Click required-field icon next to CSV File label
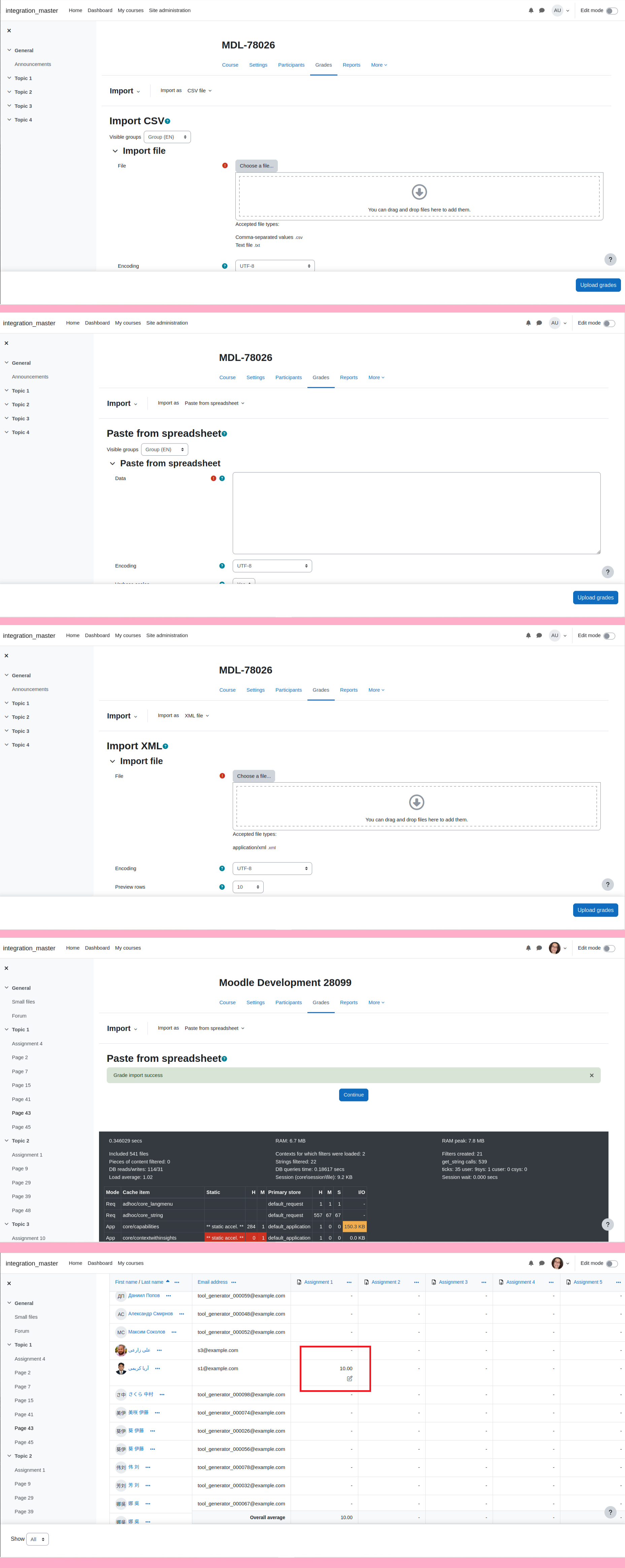625x1568 pixels. [225, 166]
